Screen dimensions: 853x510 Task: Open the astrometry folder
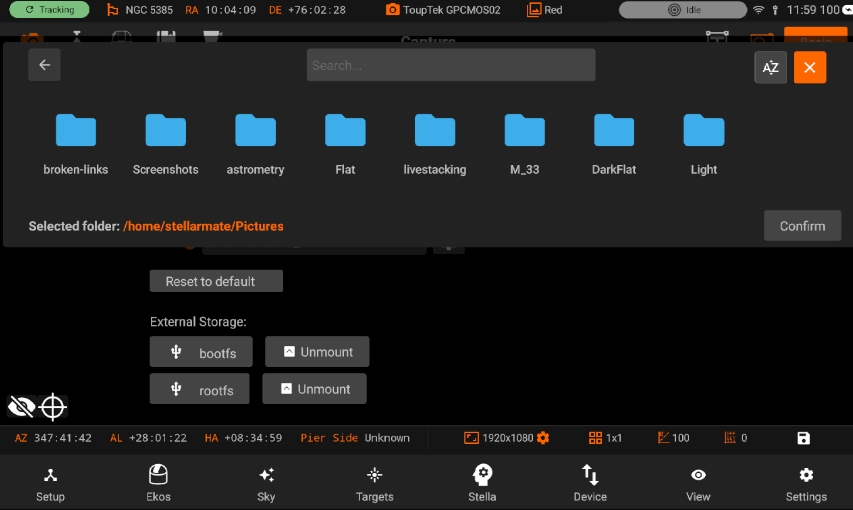click(255, 144)
